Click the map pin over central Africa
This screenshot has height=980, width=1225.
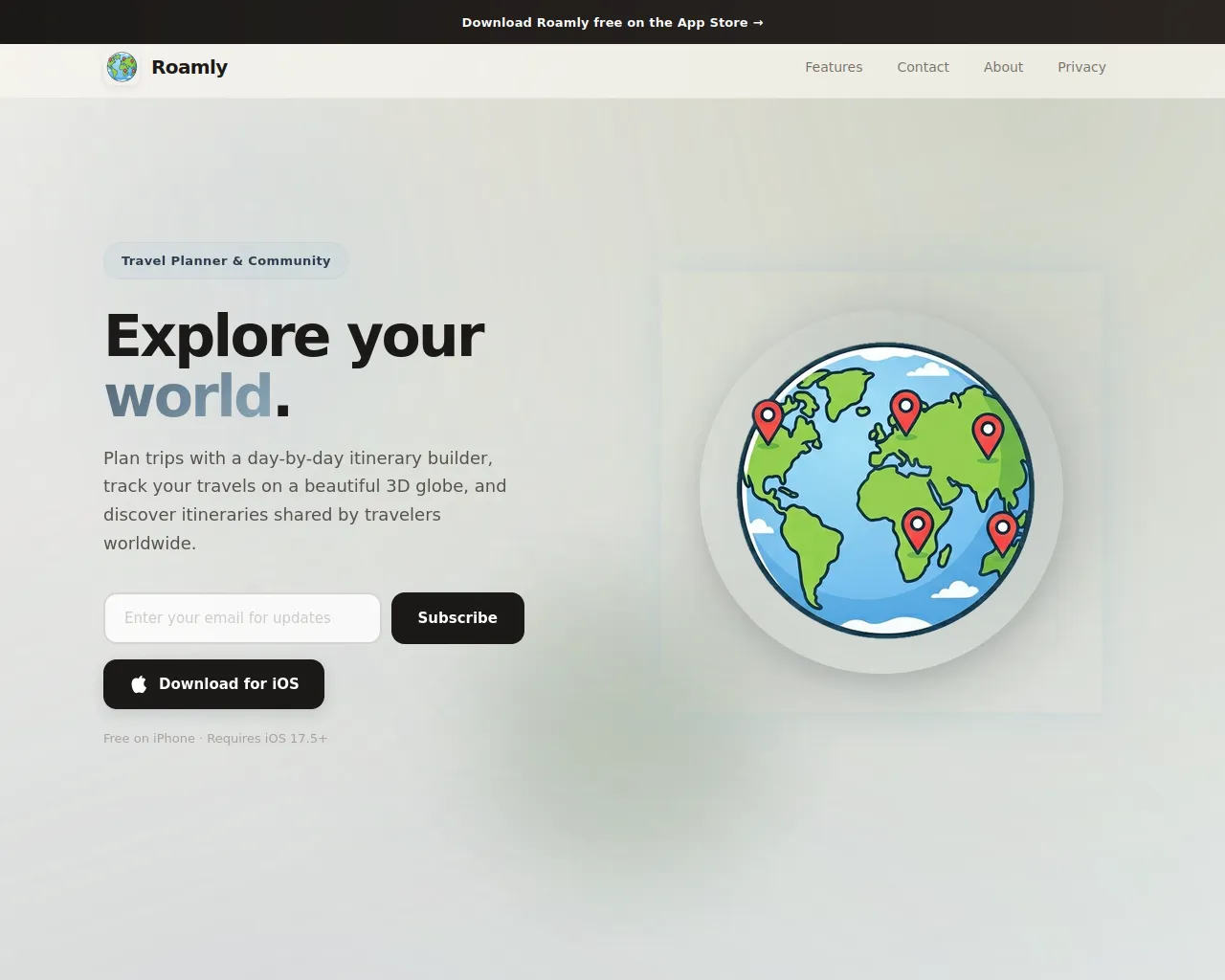pos(918,528)
